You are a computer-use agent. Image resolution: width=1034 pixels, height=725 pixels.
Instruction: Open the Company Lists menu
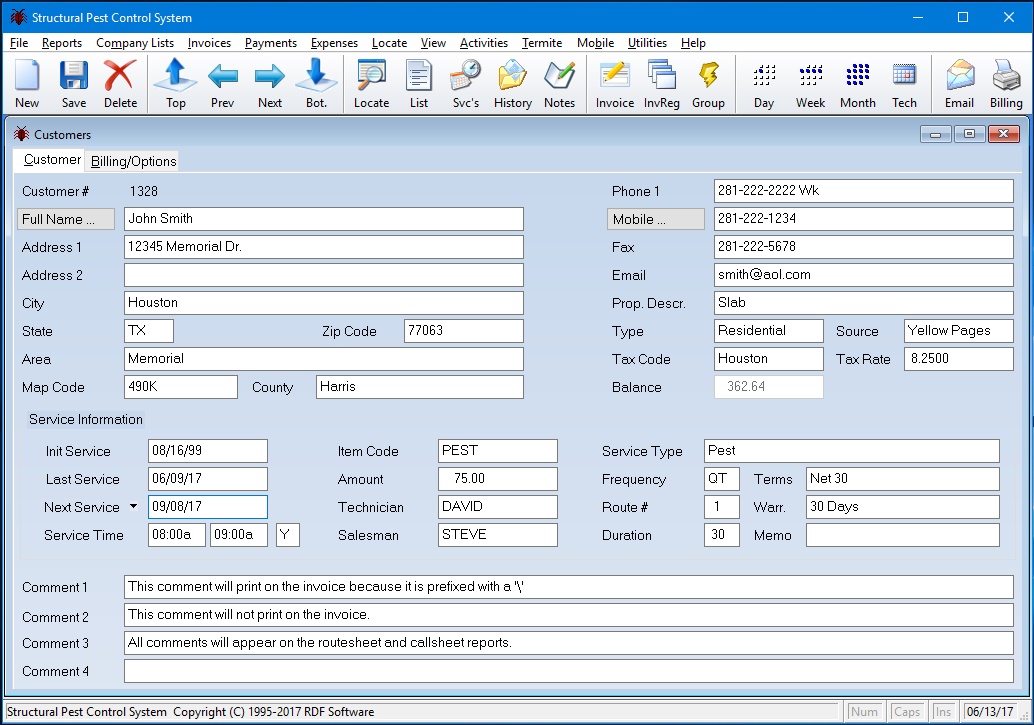click(x=135, y=43)
